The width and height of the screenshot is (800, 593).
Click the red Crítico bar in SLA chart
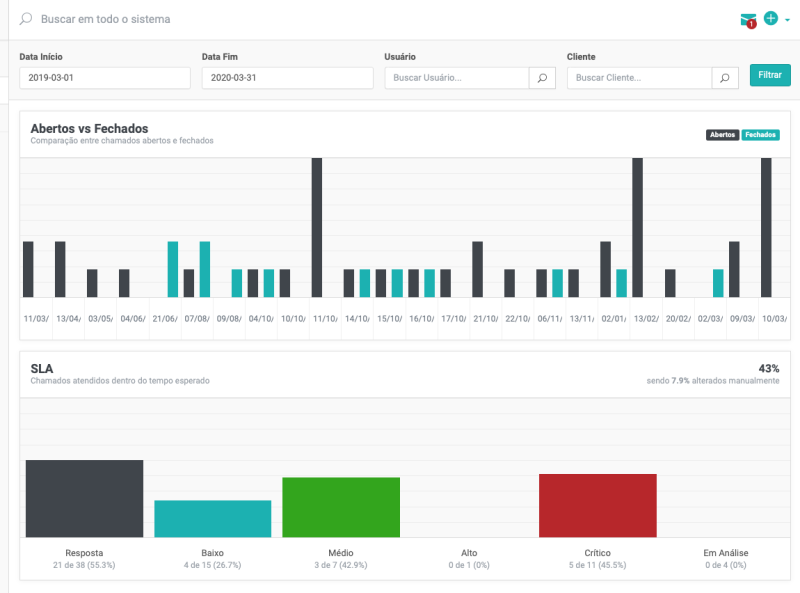click(597, 505)
